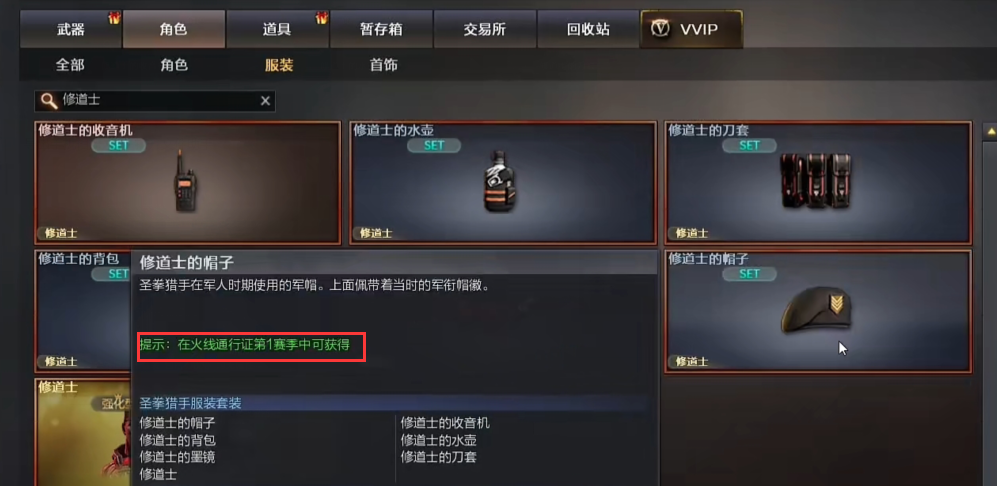
Task: Click the knife sheath item image
Action: point(816,181)
